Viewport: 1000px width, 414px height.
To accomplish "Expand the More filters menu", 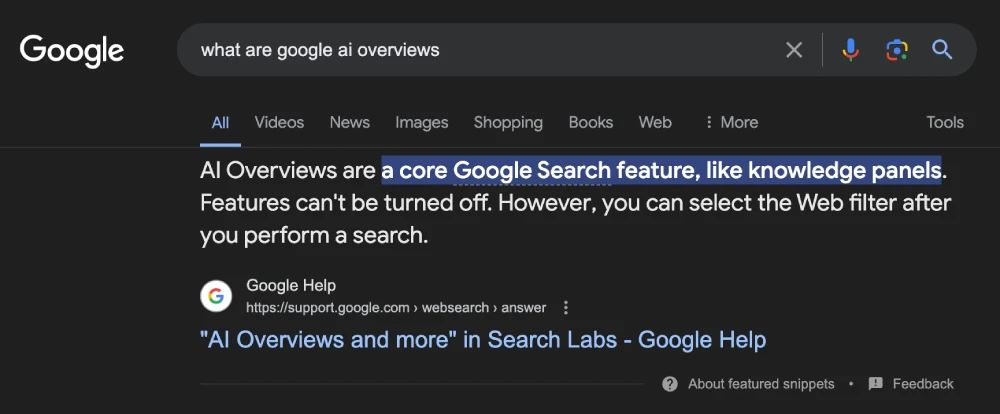I will (730, 122).
